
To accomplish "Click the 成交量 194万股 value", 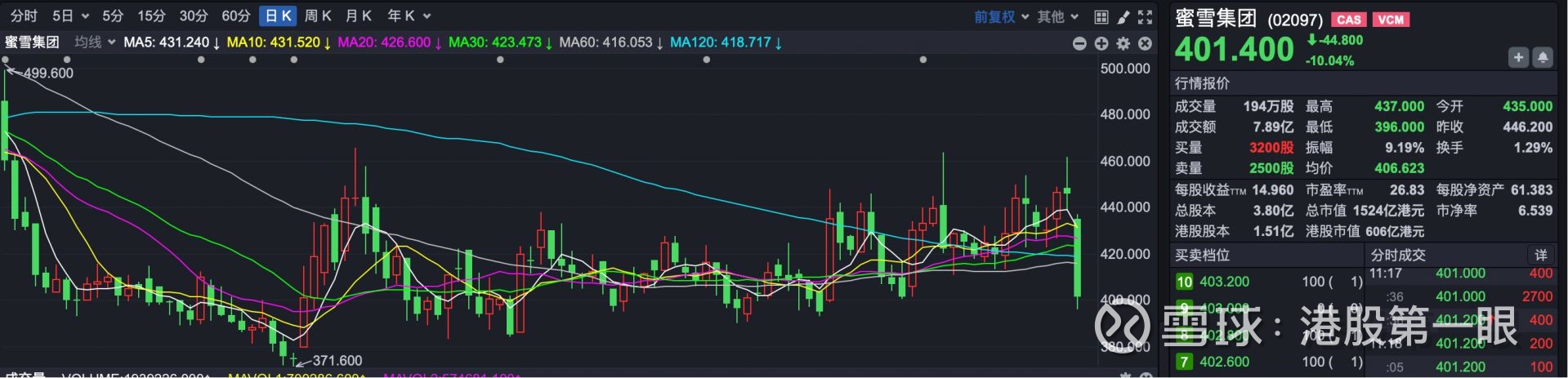I will [1268, 107].
